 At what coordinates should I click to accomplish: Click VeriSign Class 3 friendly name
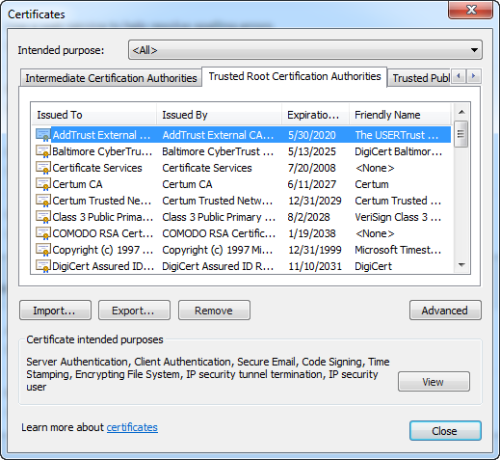398,217
